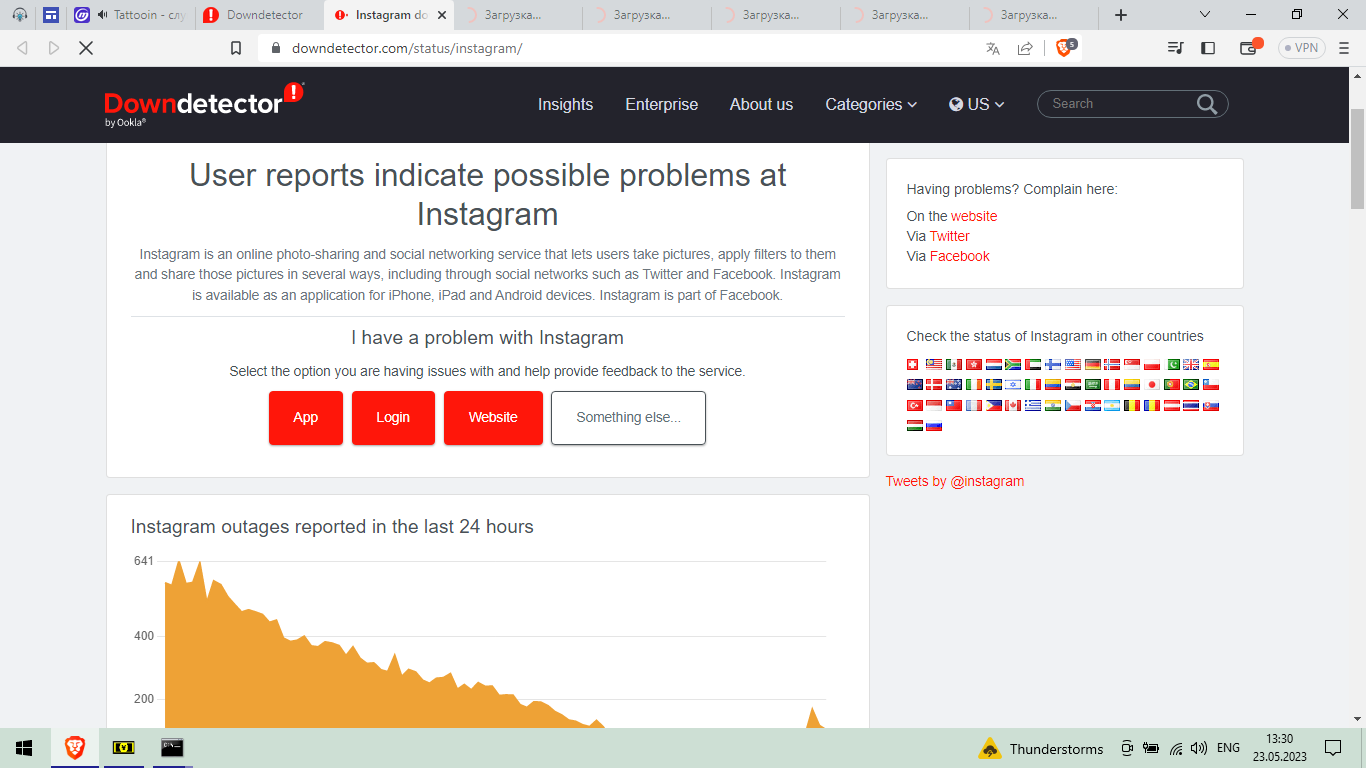Stop loading the page
The width and height of the screenshot is (1366, 768).
coord(86,48)
